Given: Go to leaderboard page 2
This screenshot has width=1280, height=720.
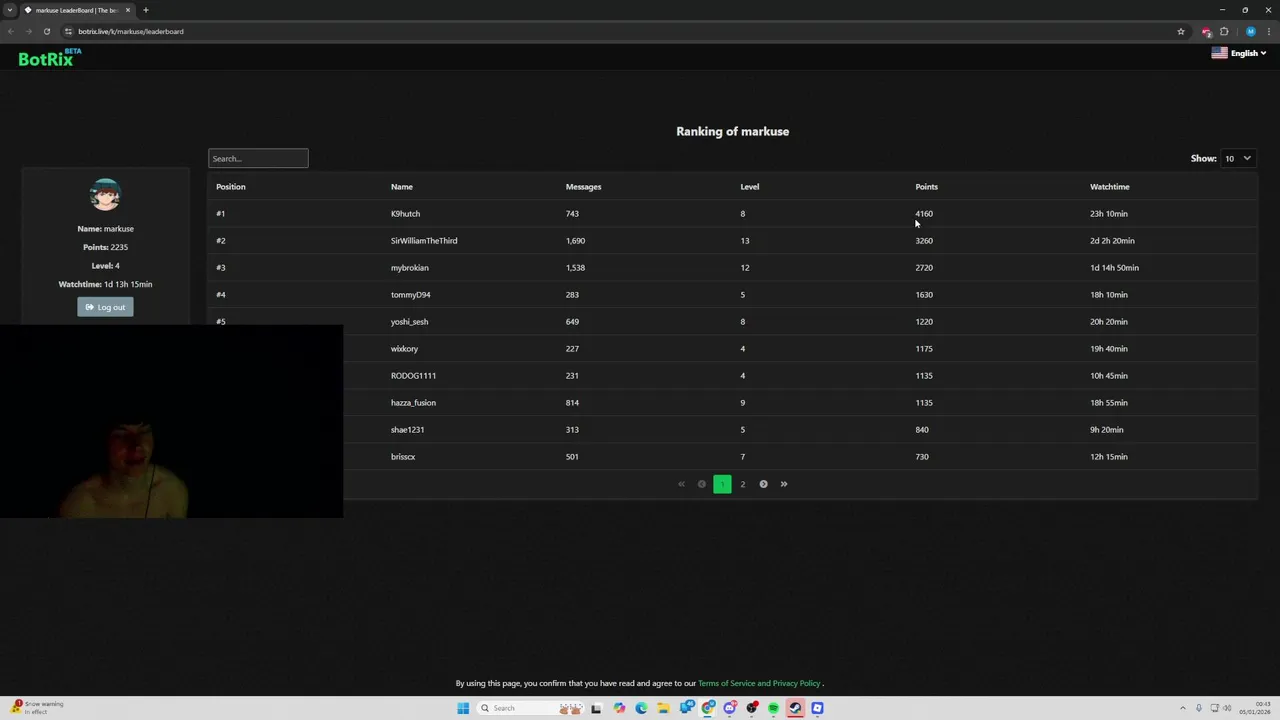Looking at the screenshot, I should click(742, 484).
